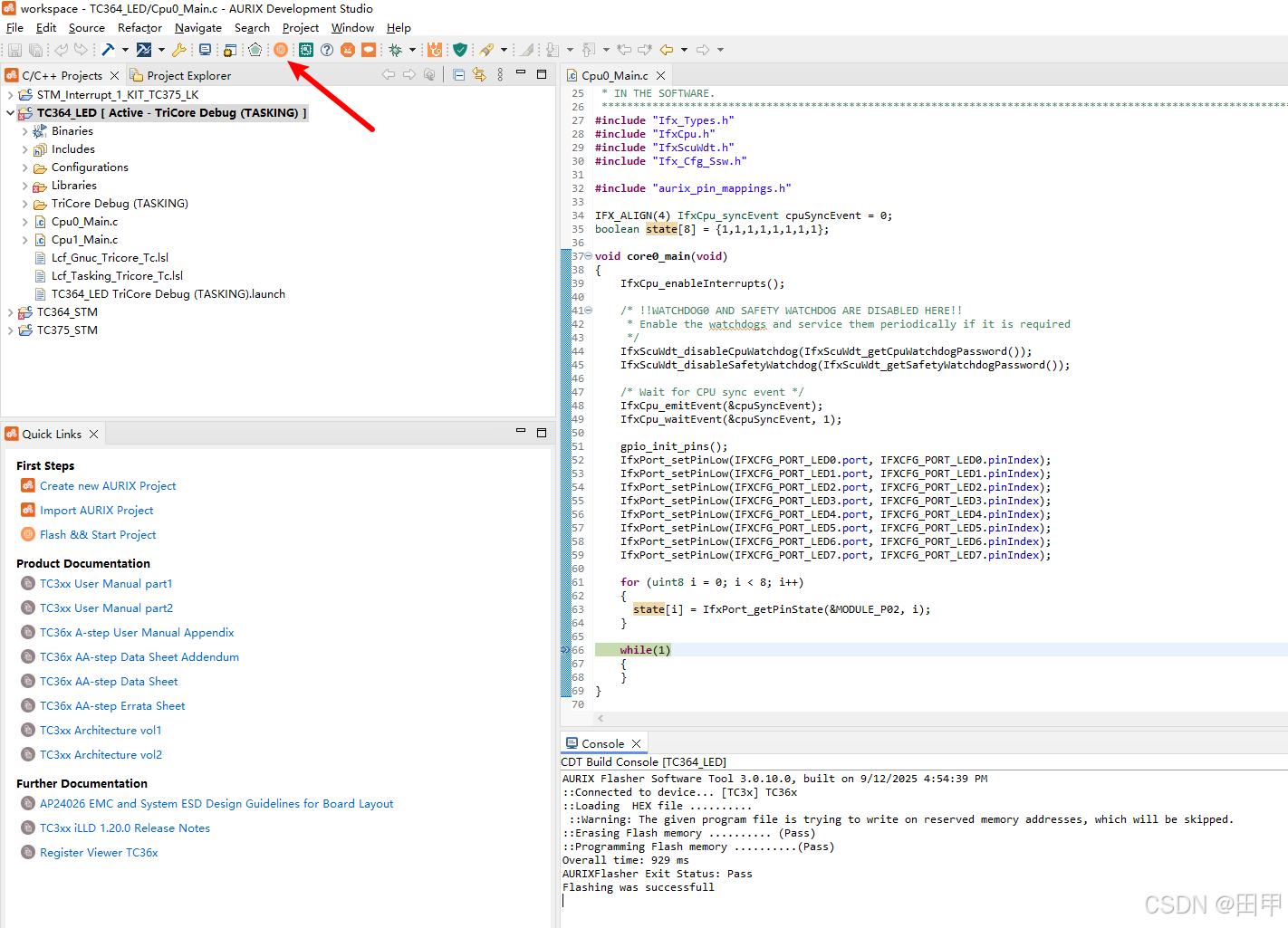
Task: Open the File menu
Action: [14, 28]
